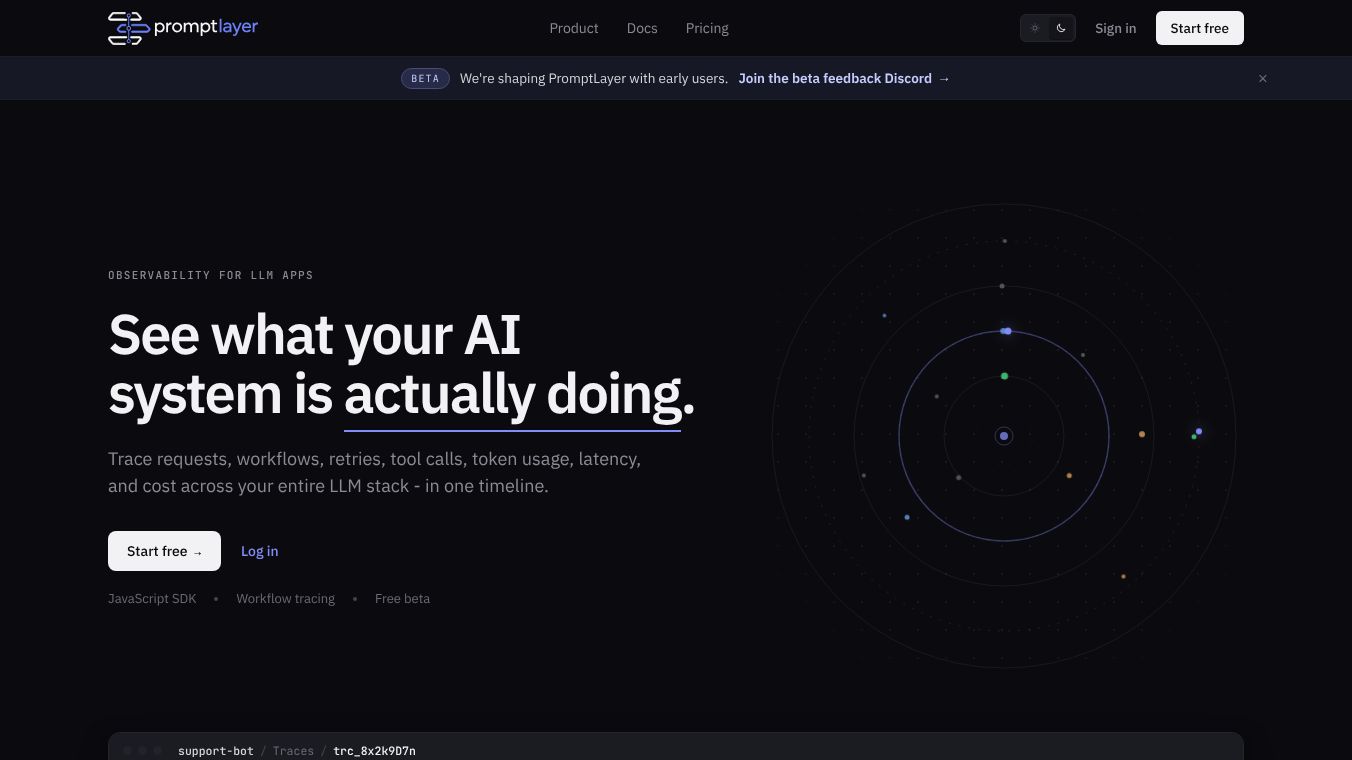Click the Log in link
The width and height of the screenshot is (1352, 760).
pyautogui.click(x=260, y=551)
